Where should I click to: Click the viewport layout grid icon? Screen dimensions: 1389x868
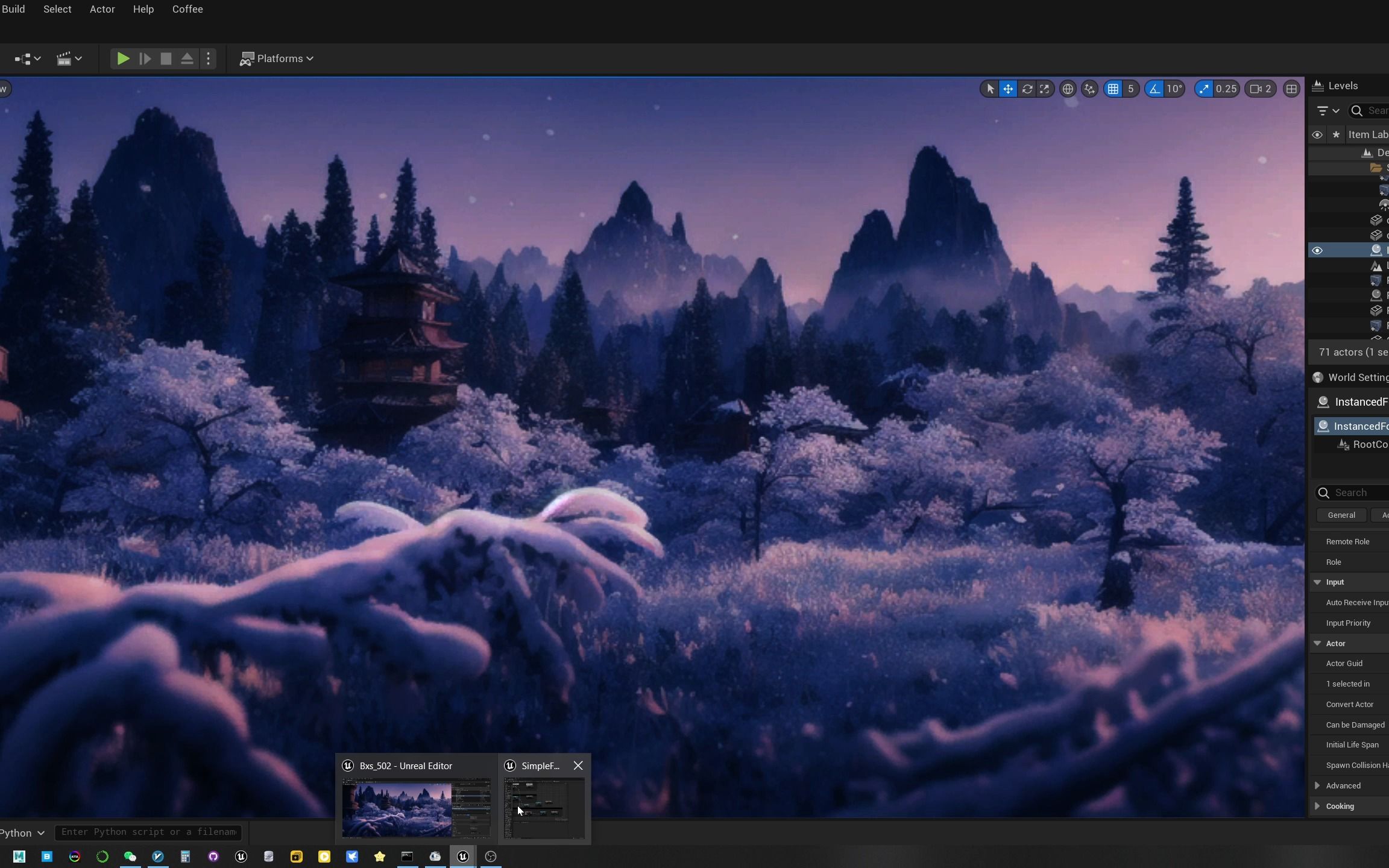pyautogui.click(x=1291, y=89)
